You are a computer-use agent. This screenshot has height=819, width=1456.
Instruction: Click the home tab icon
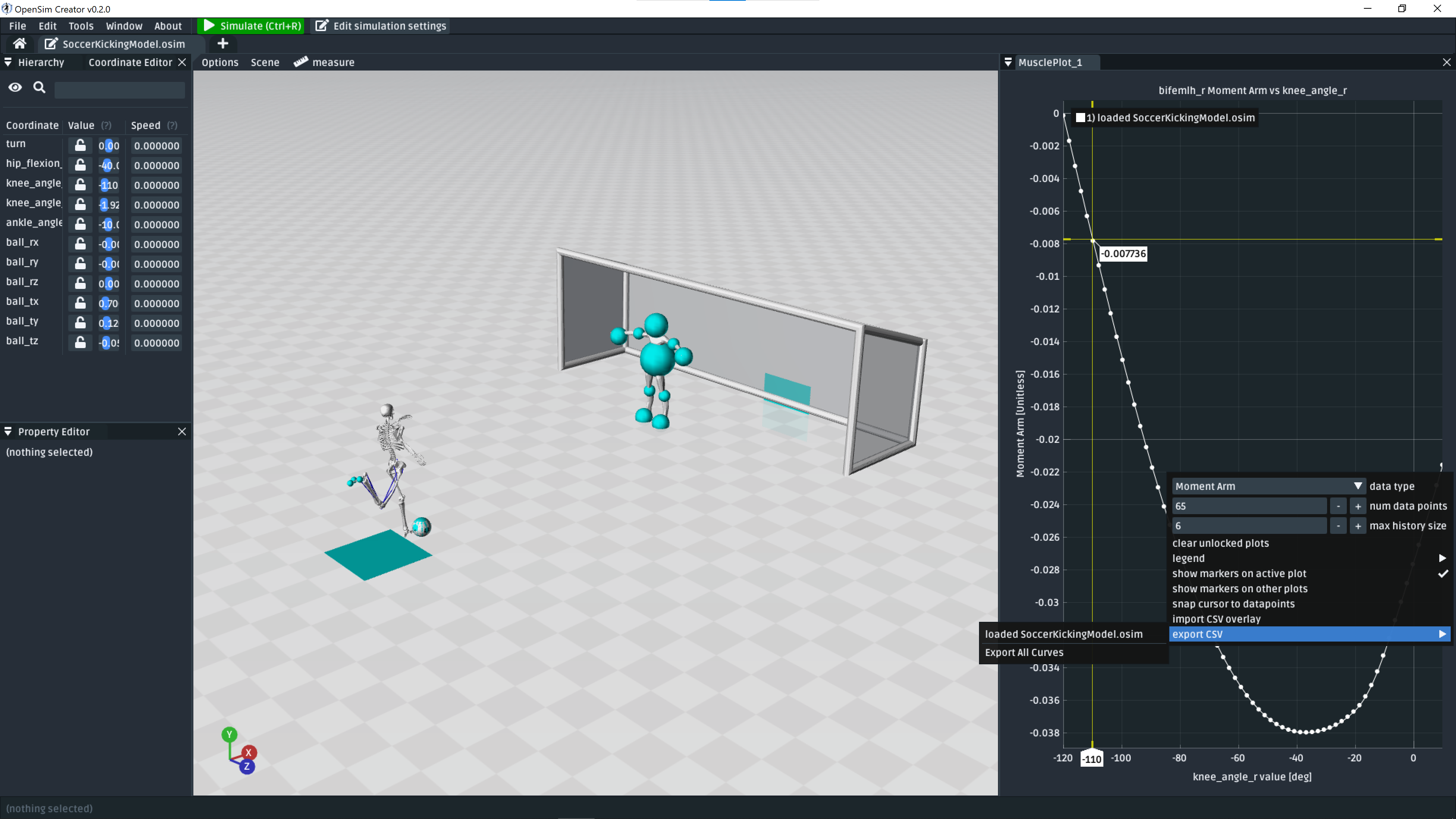20,44
